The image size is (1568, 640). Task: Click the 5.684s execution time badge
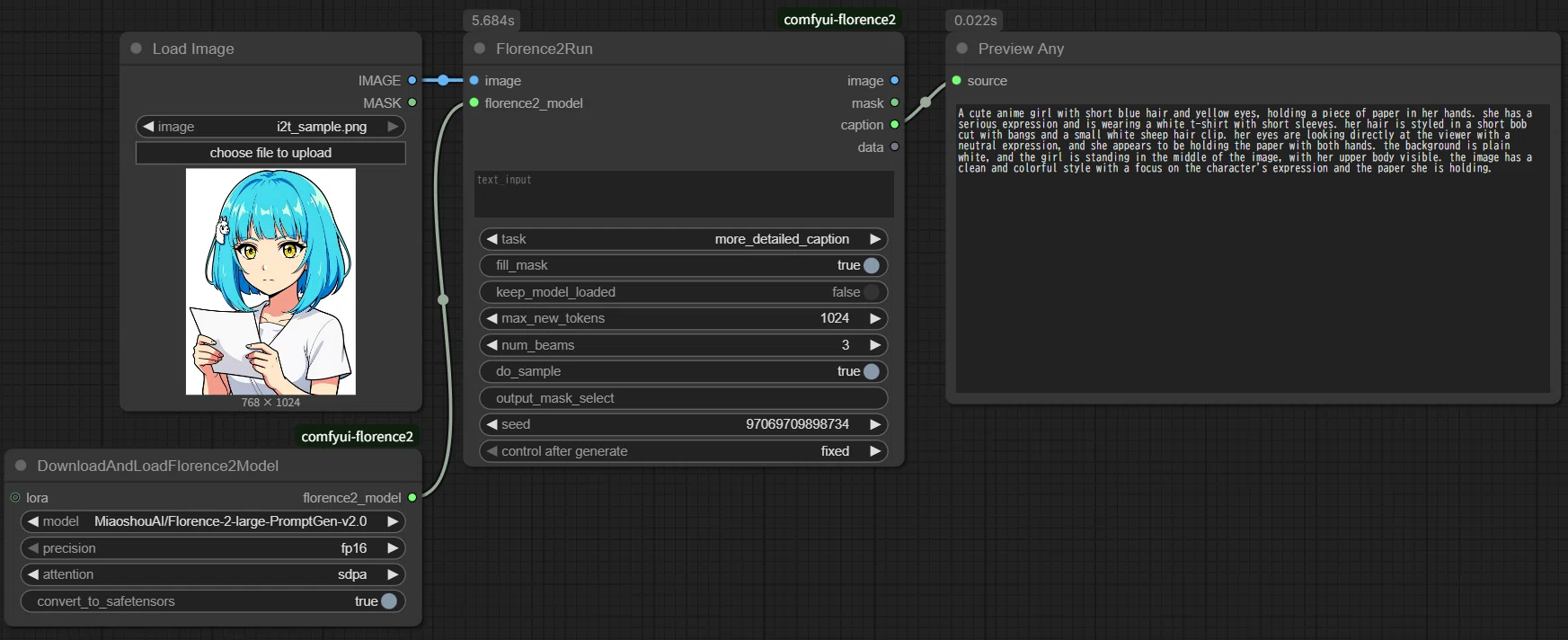(492, 20)
